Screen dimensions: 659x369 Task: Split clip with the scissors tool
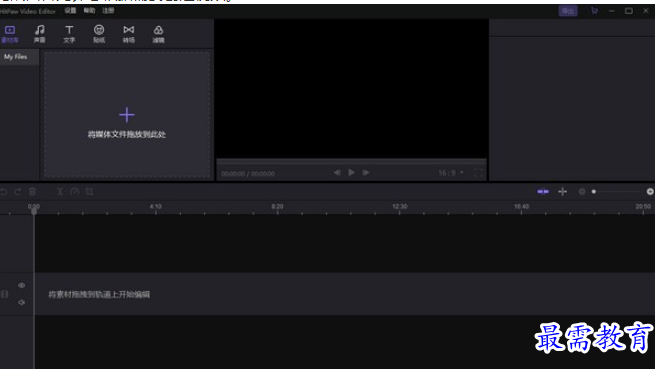point(60,192)
